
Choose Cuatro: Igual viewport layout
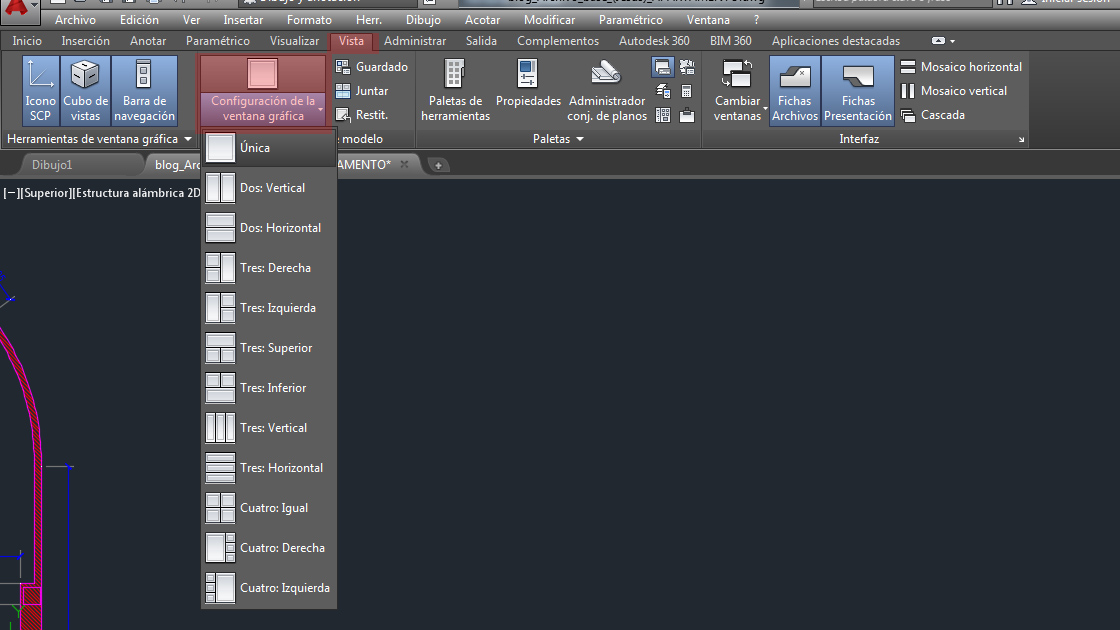click(x=269, y=508)
